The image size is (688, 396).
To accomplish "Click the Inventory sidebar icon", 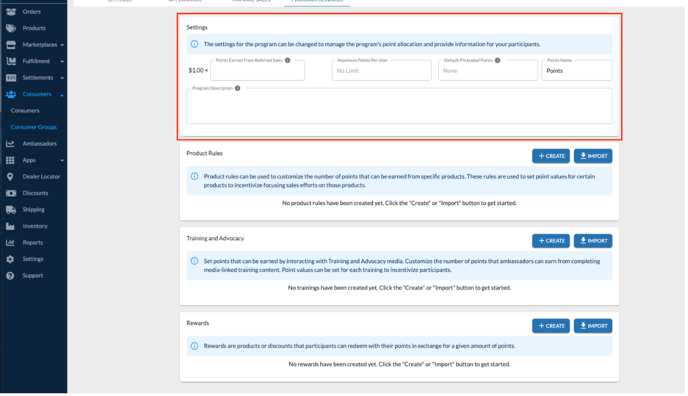I will (10, 226).
